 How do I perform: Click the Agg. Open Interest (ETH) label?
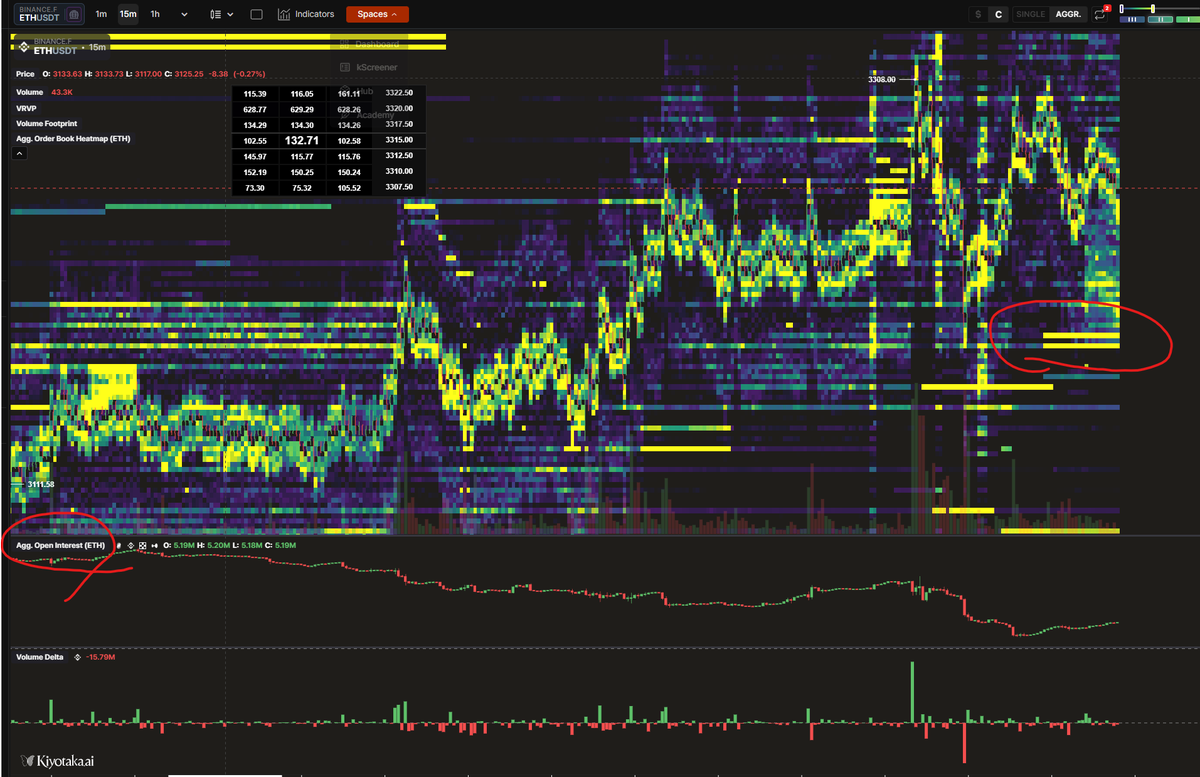pos(60,545)
